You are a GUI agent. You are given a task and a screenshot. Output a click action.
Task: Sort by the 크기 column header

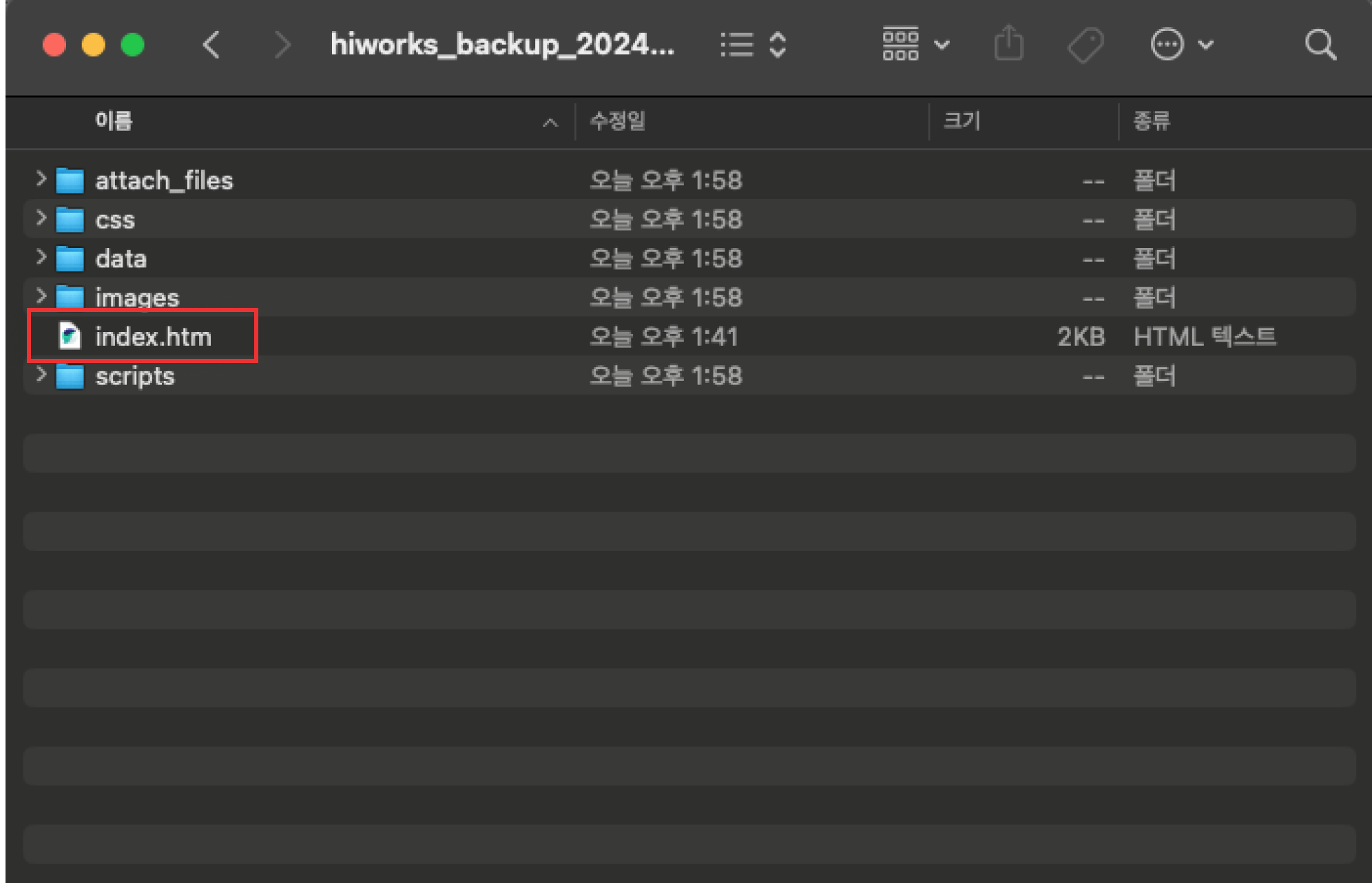tap(961, 121)
